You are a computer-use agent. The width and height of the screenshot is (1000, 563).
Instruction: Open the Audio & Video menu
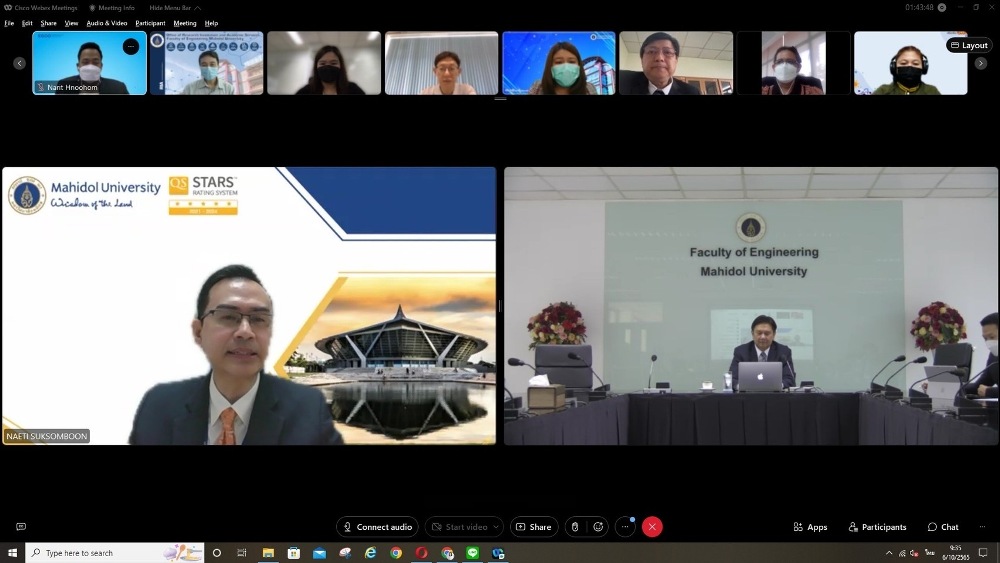coord(106,23)
